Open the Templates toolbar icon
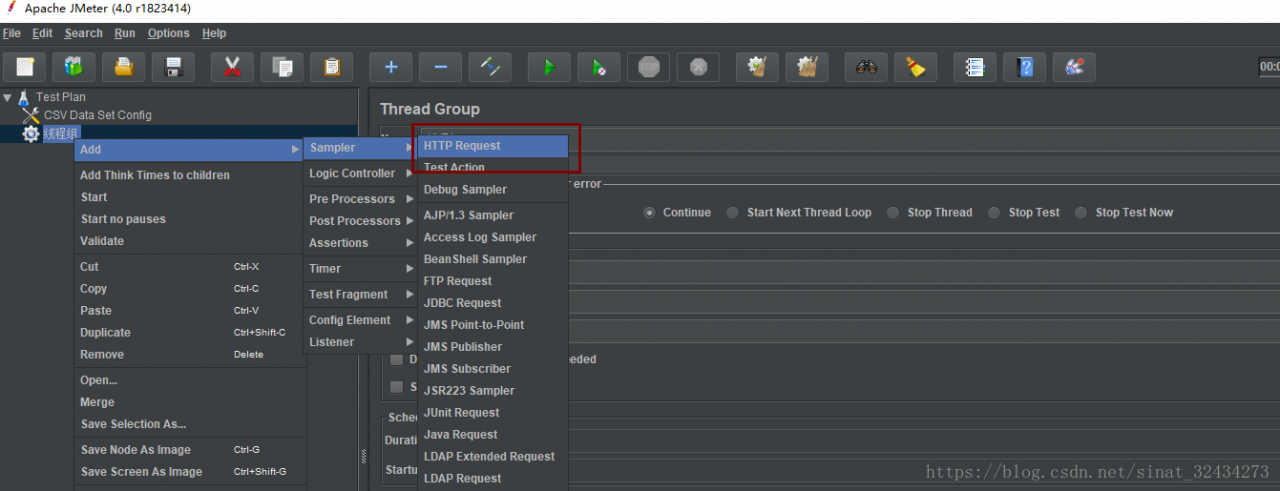Image resolution: width=1280 pixels, height=491 pixels. [74, 67]
